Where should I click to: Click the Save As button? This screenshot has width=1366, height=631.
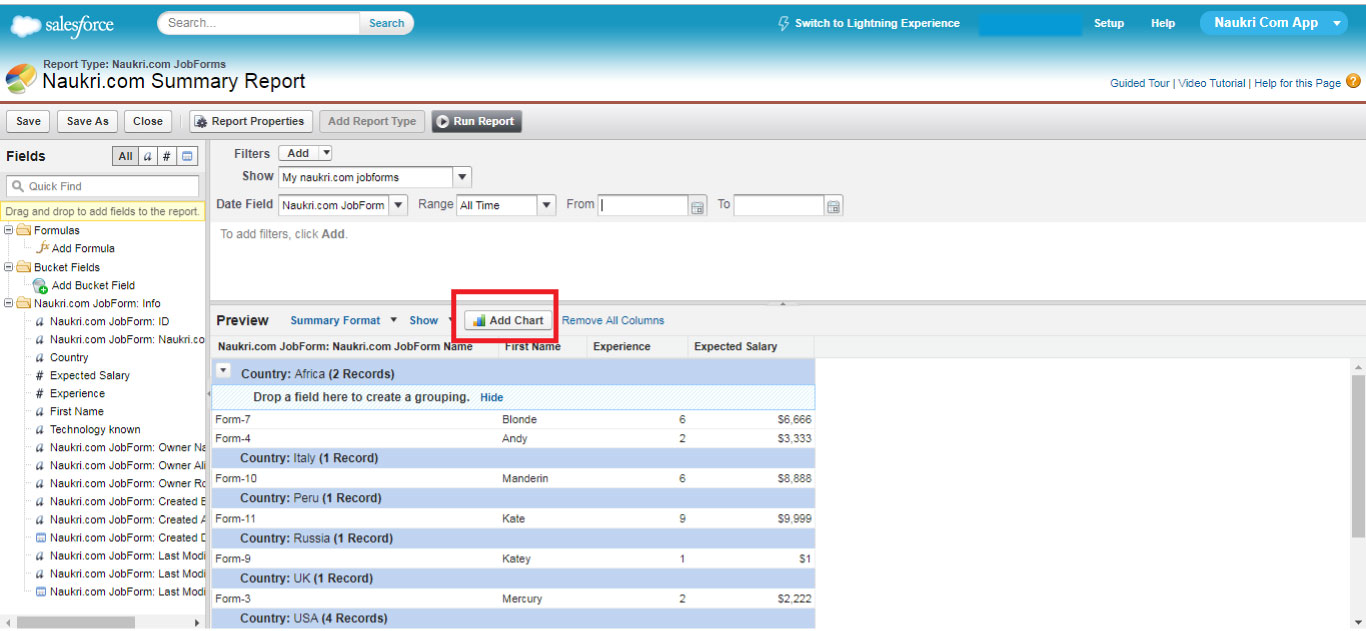[x=87, y=121]
